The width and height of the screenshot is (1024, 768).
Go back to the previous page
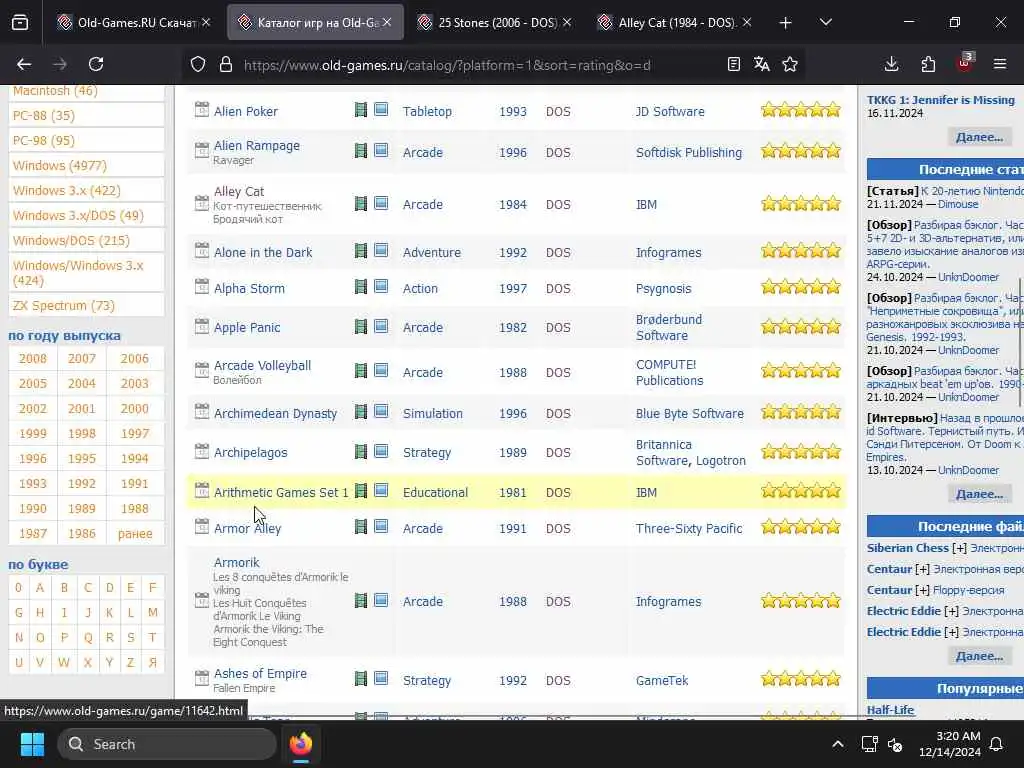click(x=24, y=64)
